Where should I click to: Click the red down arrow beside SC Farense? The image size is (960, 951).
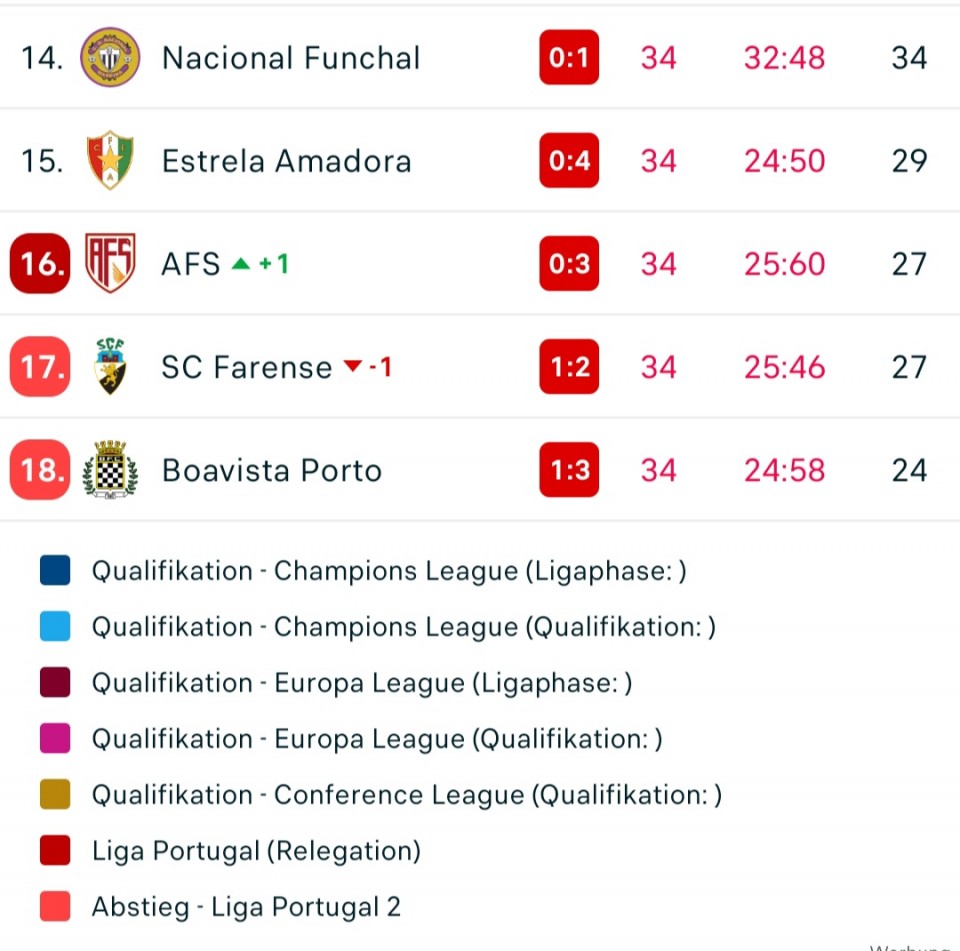click(x=353, y=366)
